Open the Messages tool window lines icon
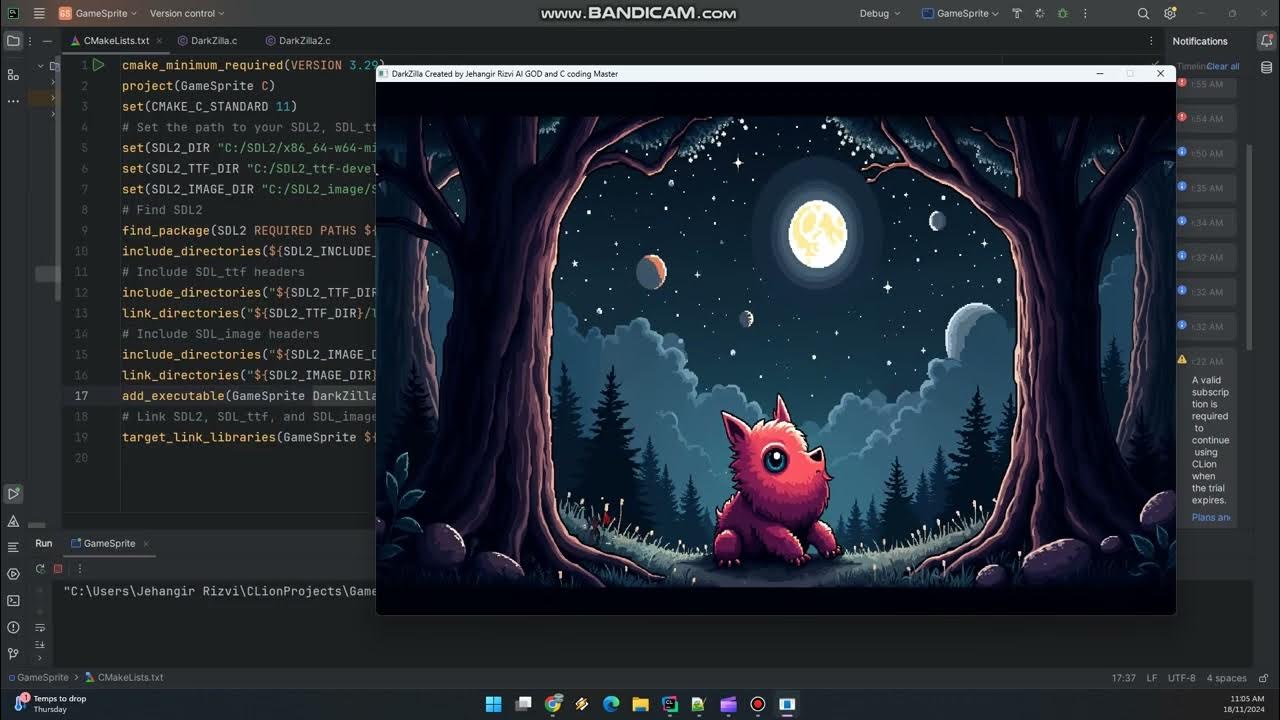 point(13,547)
